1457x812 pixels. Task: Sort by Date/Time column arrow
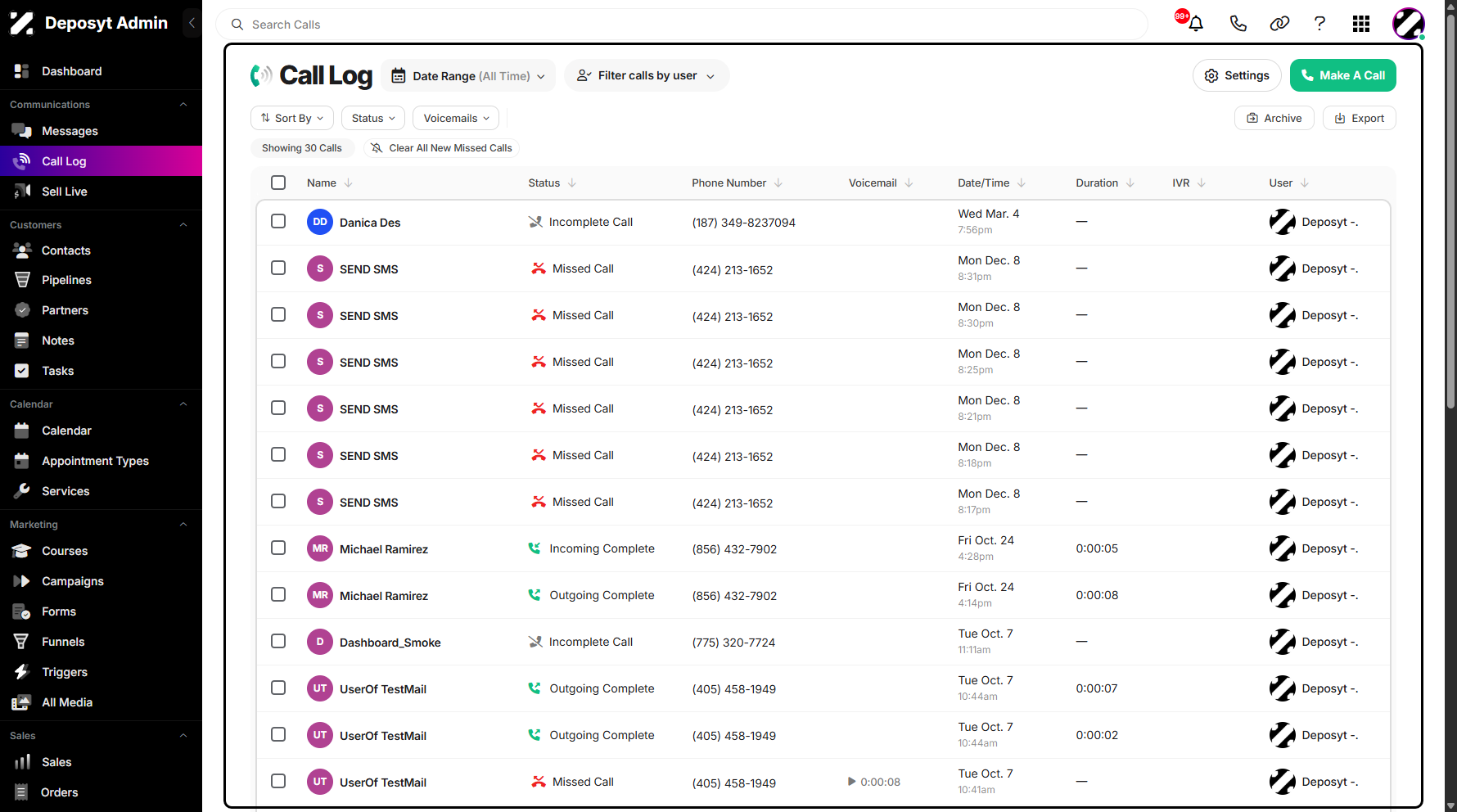click(x=1022, y=183)
